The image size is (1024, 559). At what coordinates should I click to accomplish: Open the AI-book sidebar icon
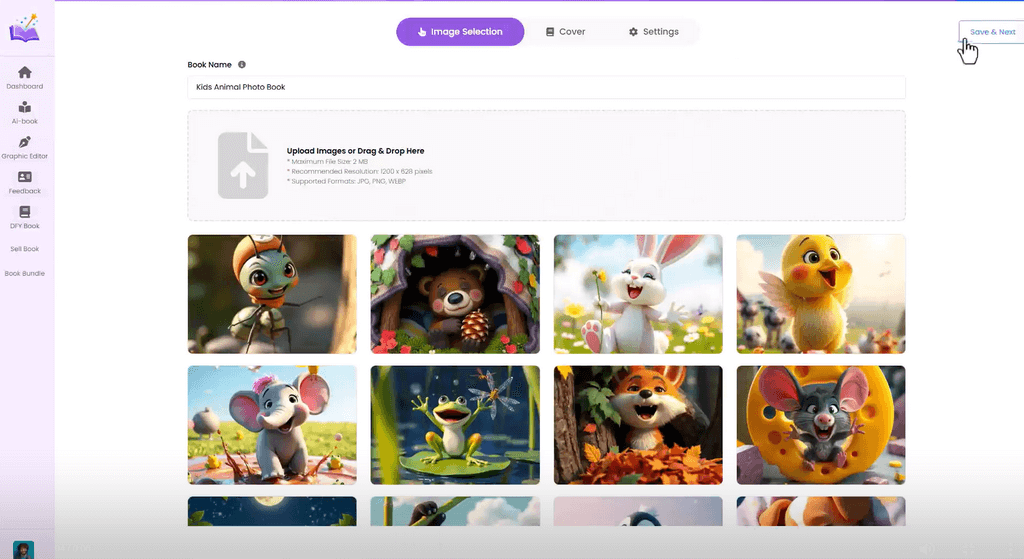coord(25,107)
